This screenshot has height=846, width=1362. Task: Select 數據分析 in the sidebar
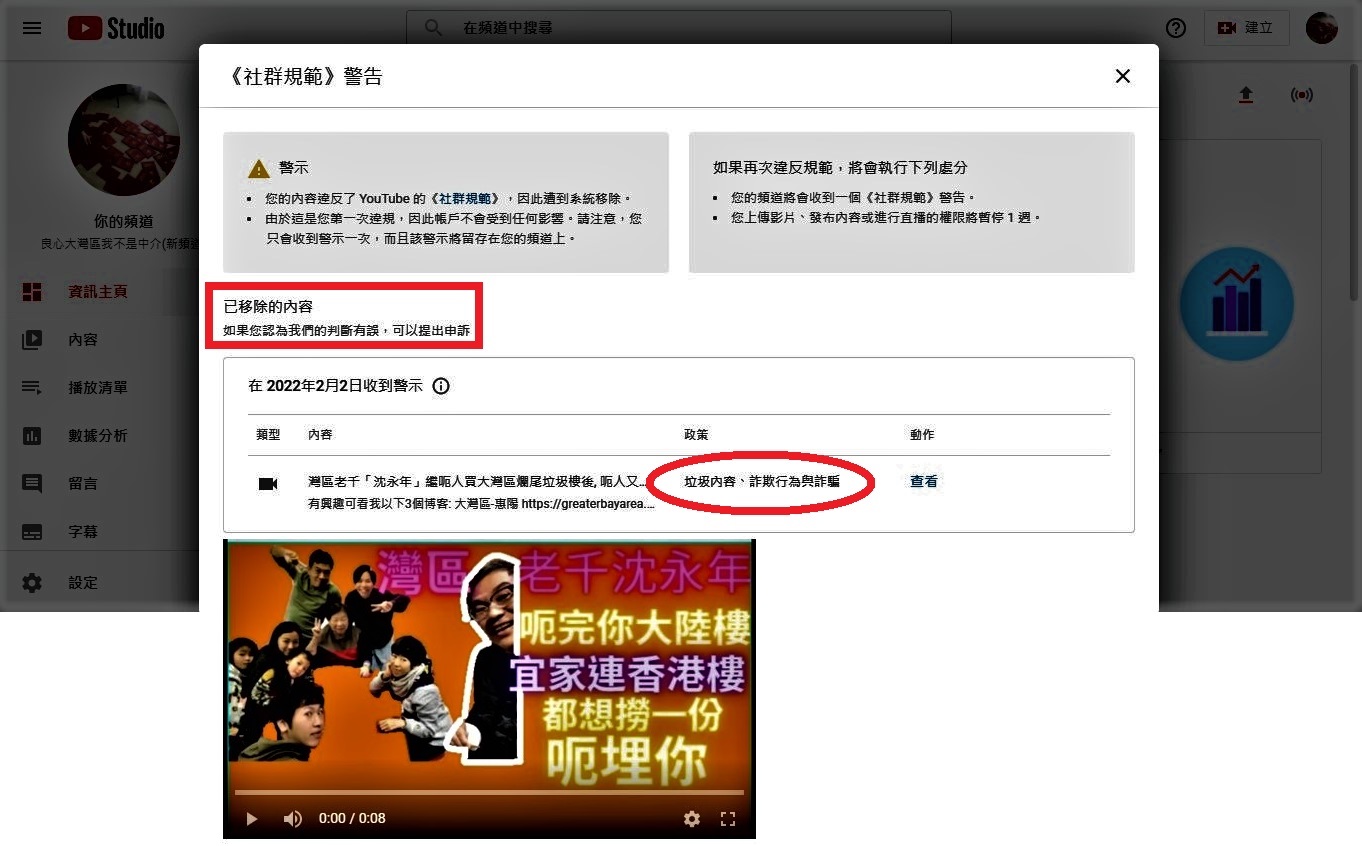tap(100, 436)
